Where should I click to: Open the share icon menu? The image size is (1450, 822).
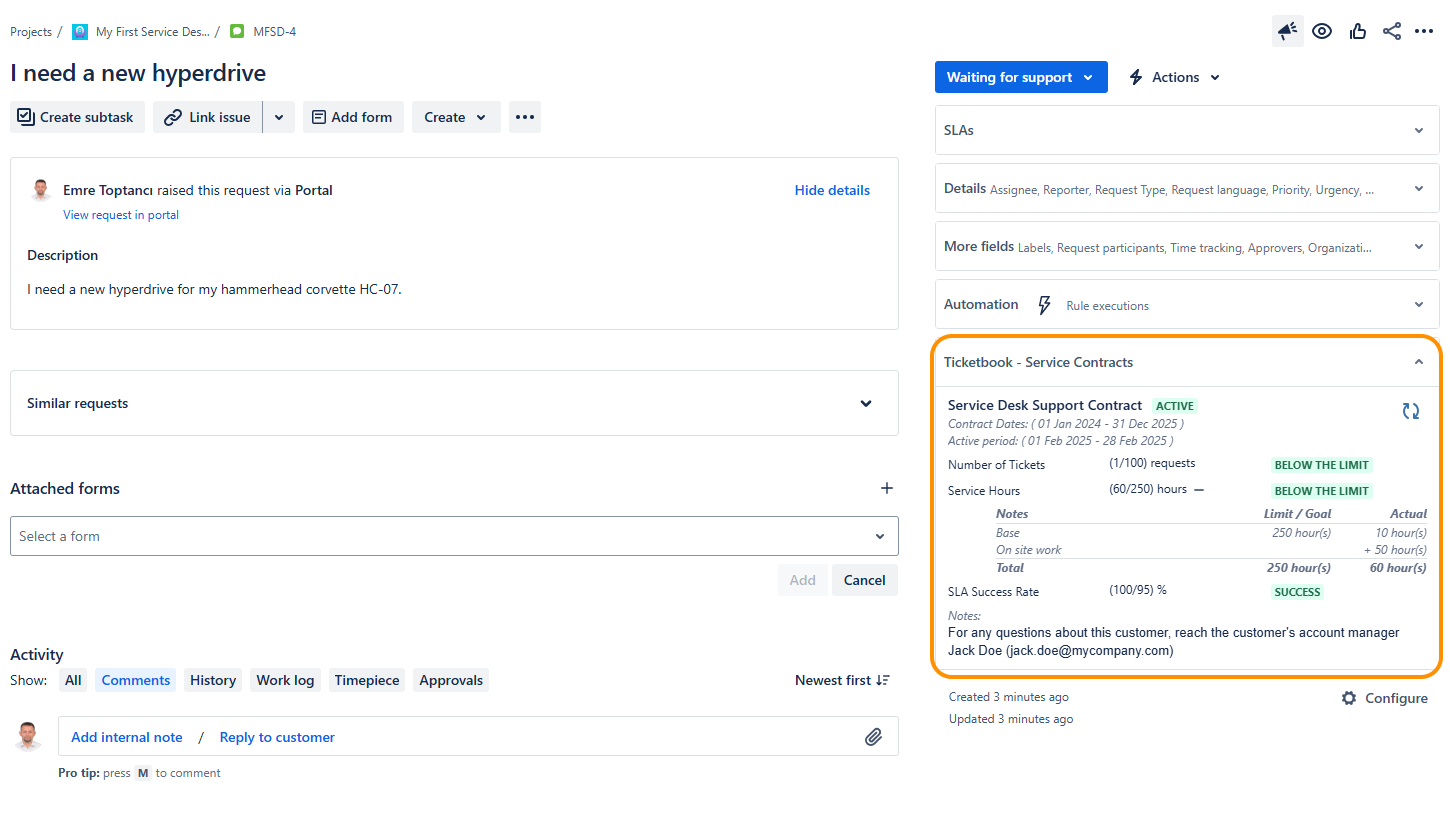(1392, 31)
